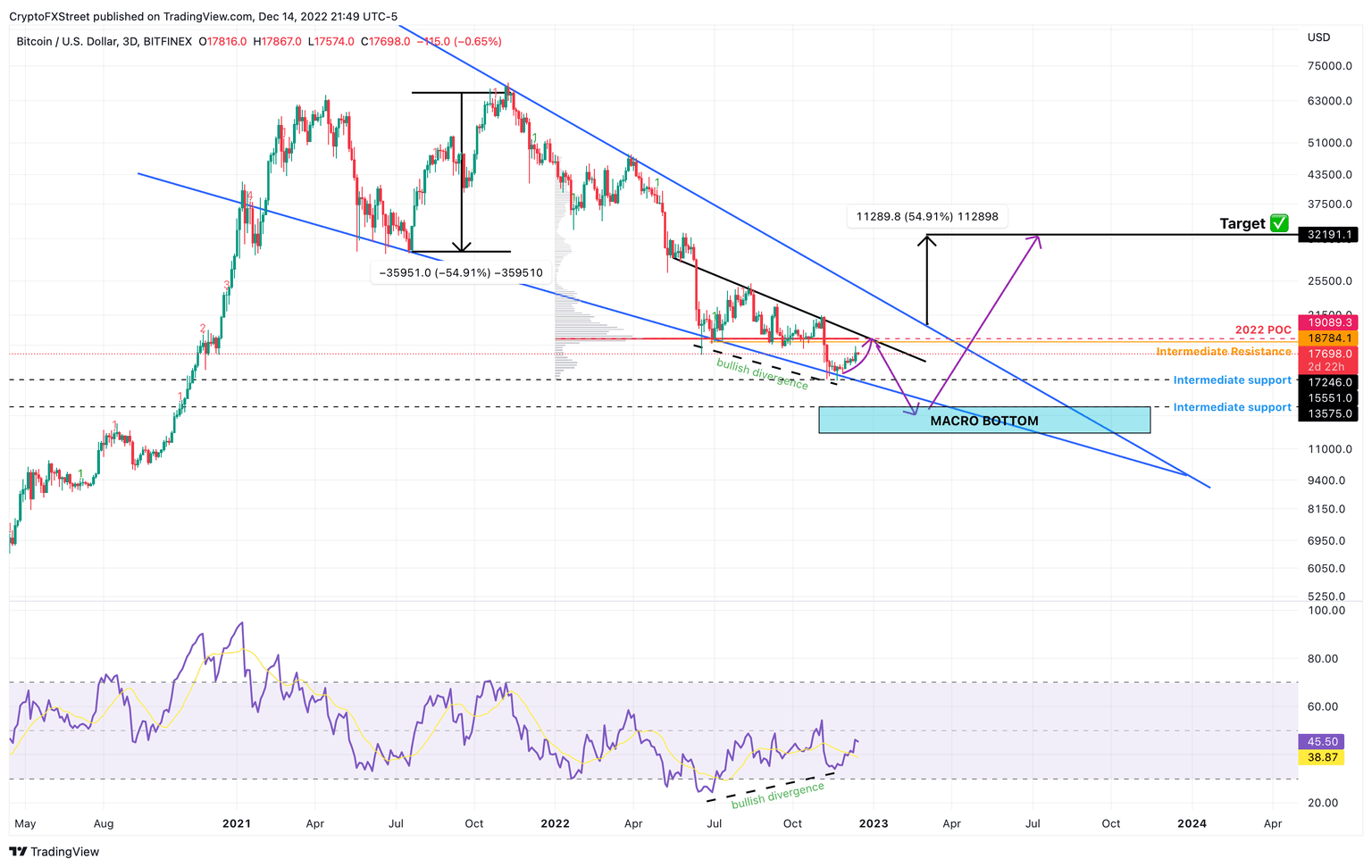Click the '11289.8 (54.91%)' measurement label
This screenshot has height=868, width=1372.
click(925, 216)
